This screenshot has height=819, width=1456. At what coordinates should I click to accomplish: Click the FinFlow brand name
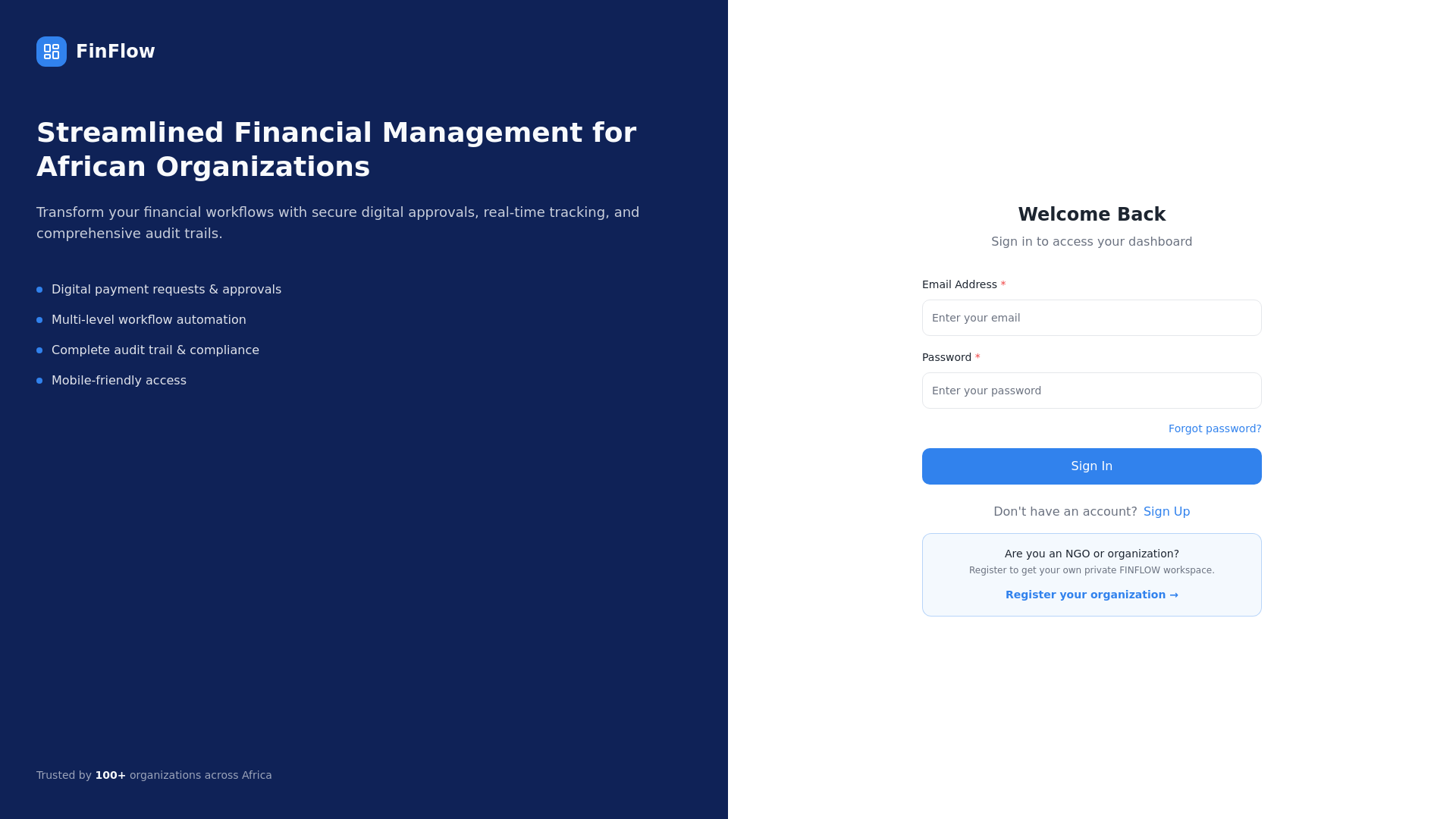tap(115, 52)
